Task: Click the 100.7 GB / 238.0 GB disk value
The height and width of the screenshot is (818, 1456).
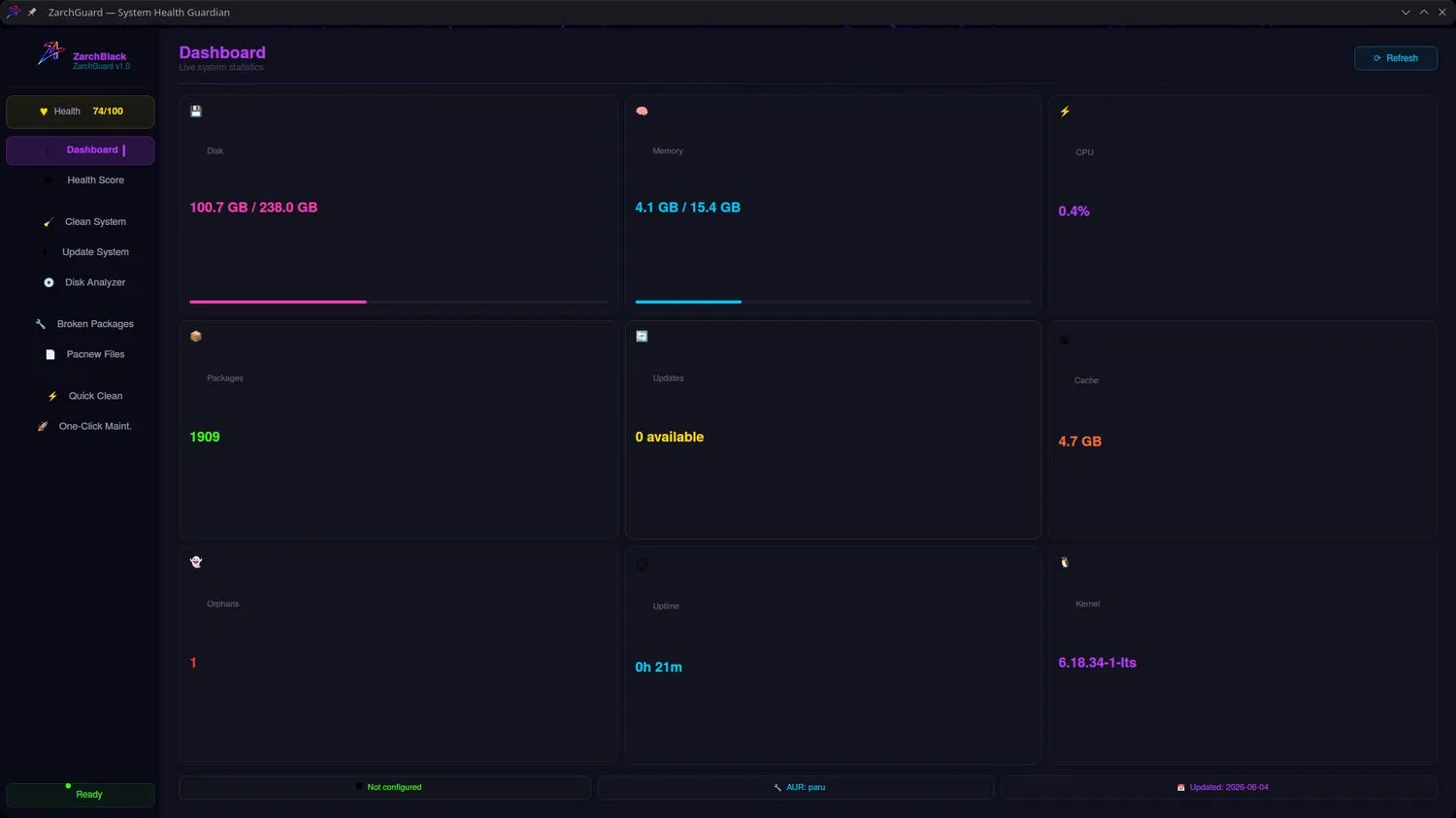Action: [253, 208]
